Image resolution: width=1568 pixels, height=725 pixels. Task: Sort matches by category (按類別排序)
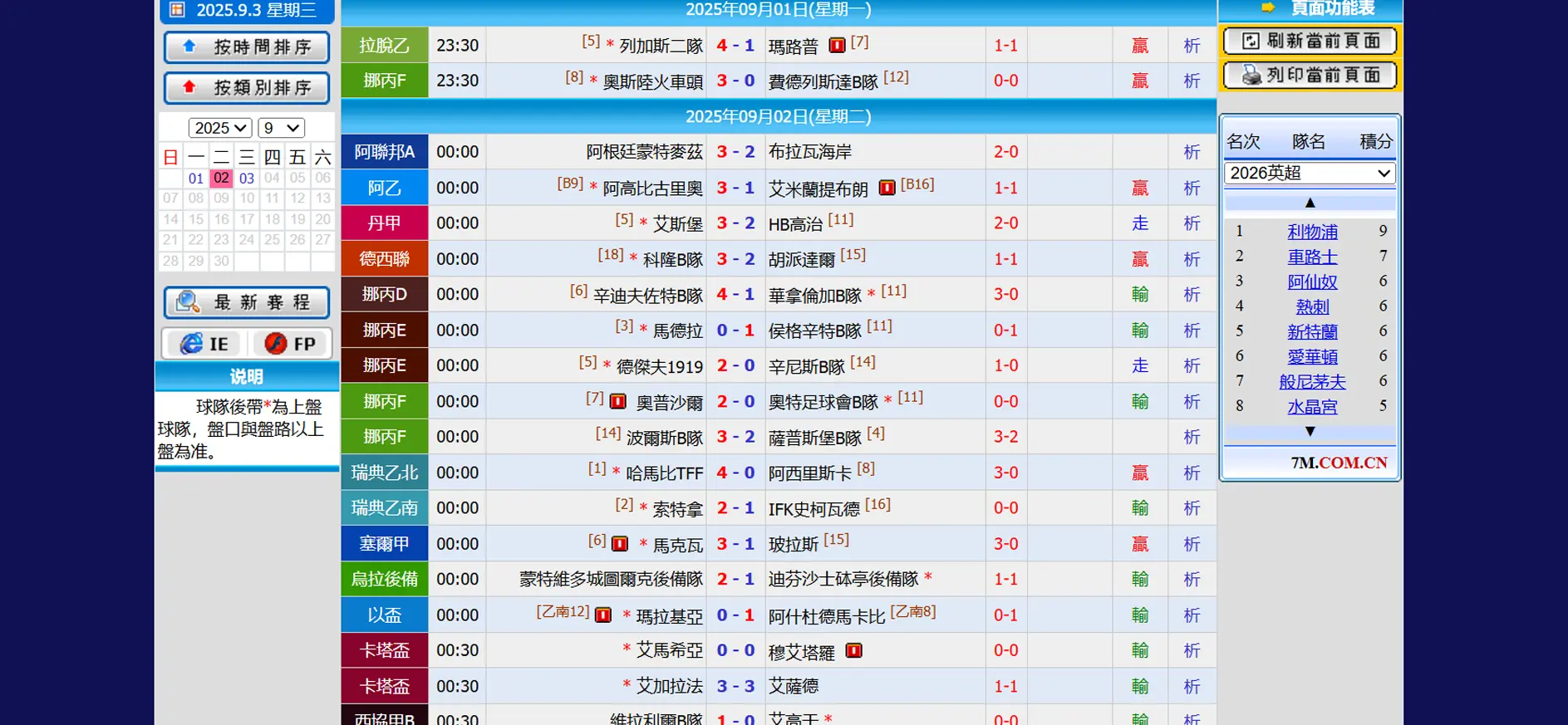(247, 88)
